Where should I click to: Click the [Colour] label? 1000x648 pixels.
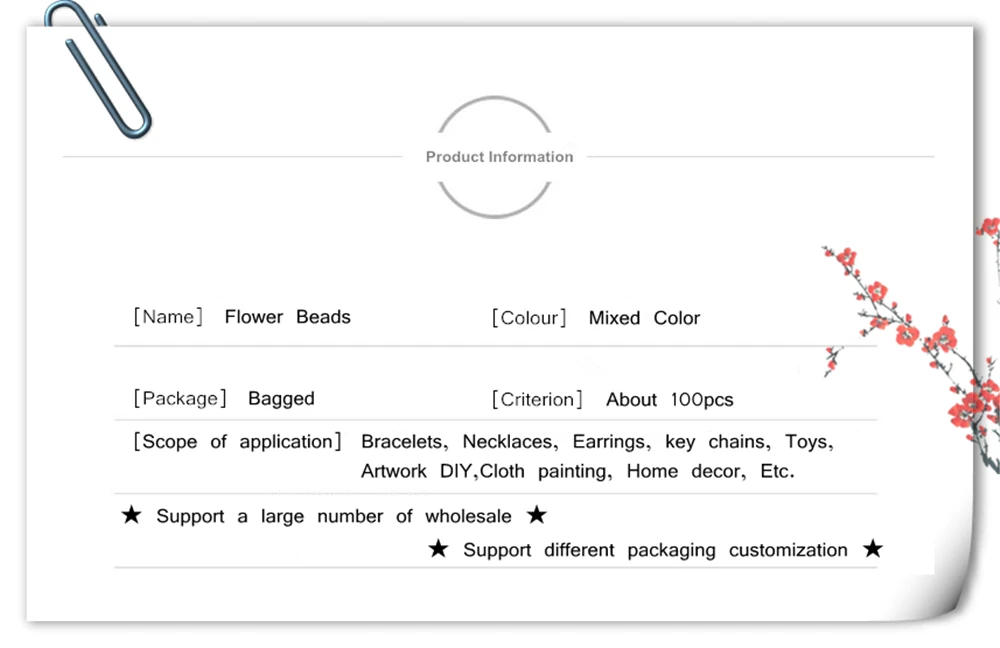pos(529,318)
